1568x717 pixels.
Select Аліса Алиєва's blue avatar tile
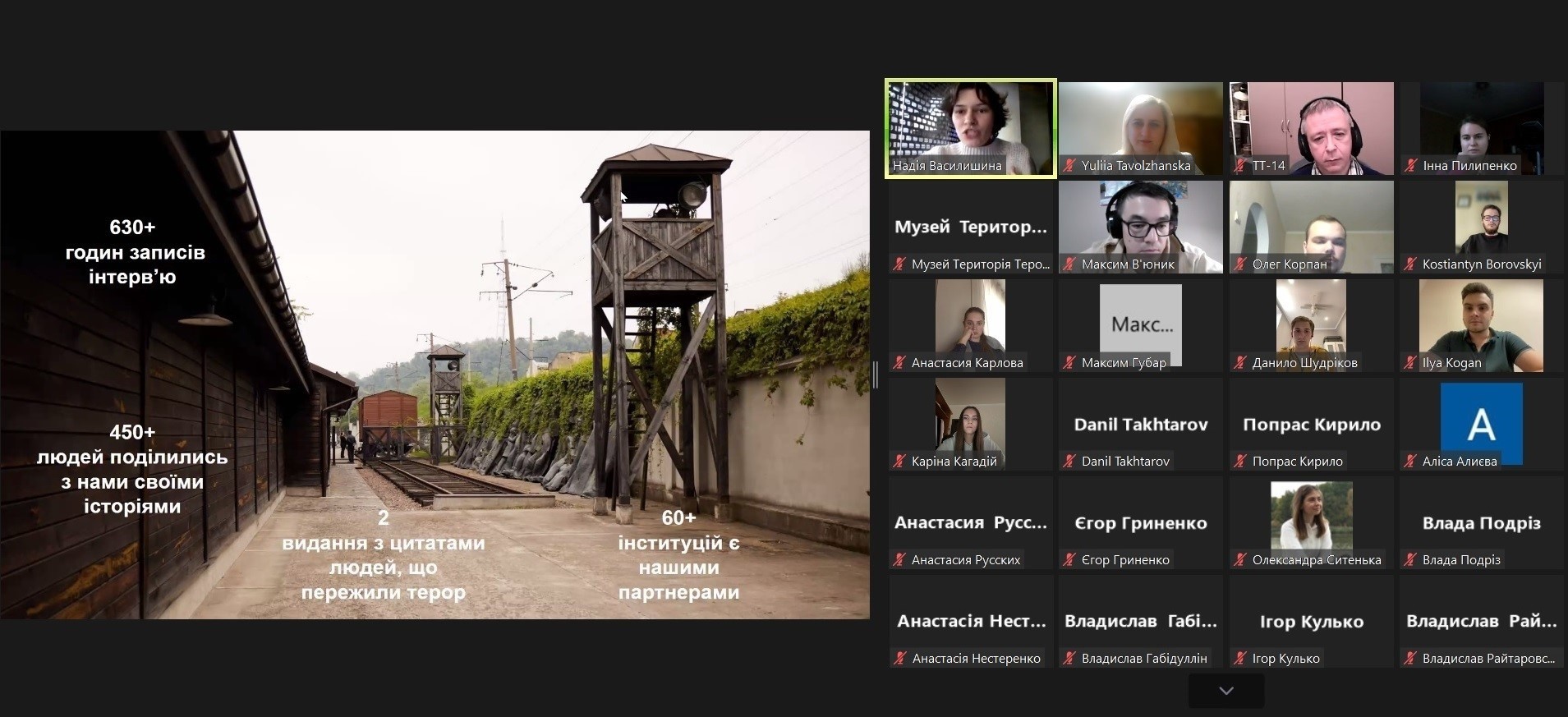1481,422
